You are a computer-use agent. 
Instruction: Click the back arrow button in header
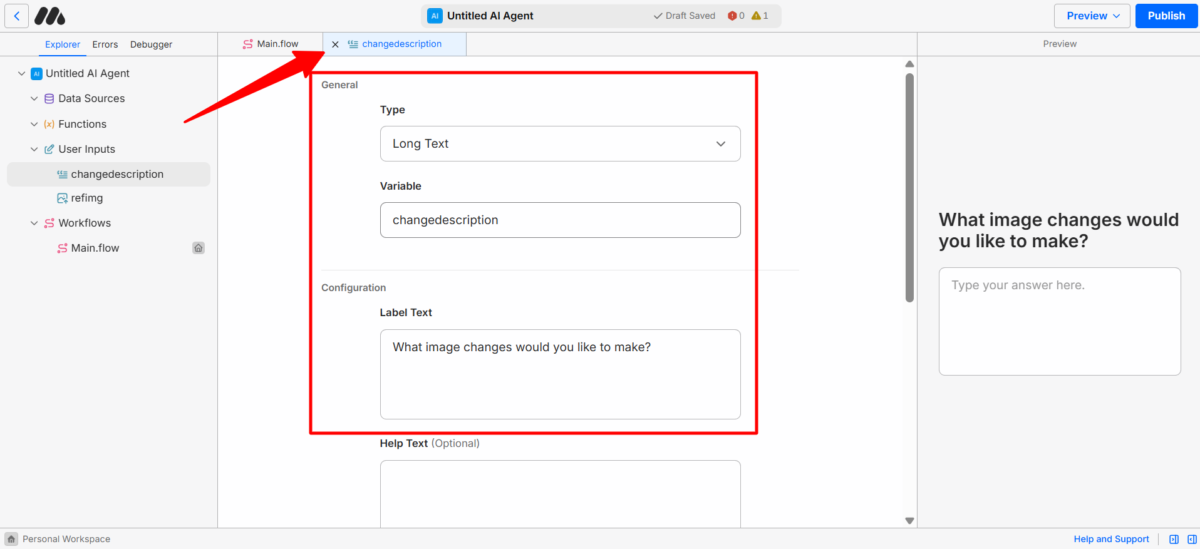(x=16, y=16)
